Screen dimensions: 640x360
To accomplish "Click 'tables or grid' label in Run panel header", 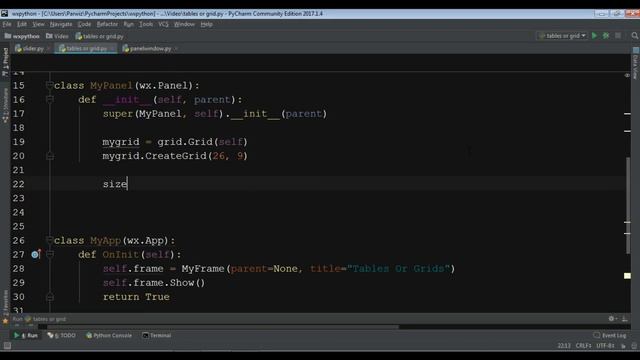I will point(49,319).
